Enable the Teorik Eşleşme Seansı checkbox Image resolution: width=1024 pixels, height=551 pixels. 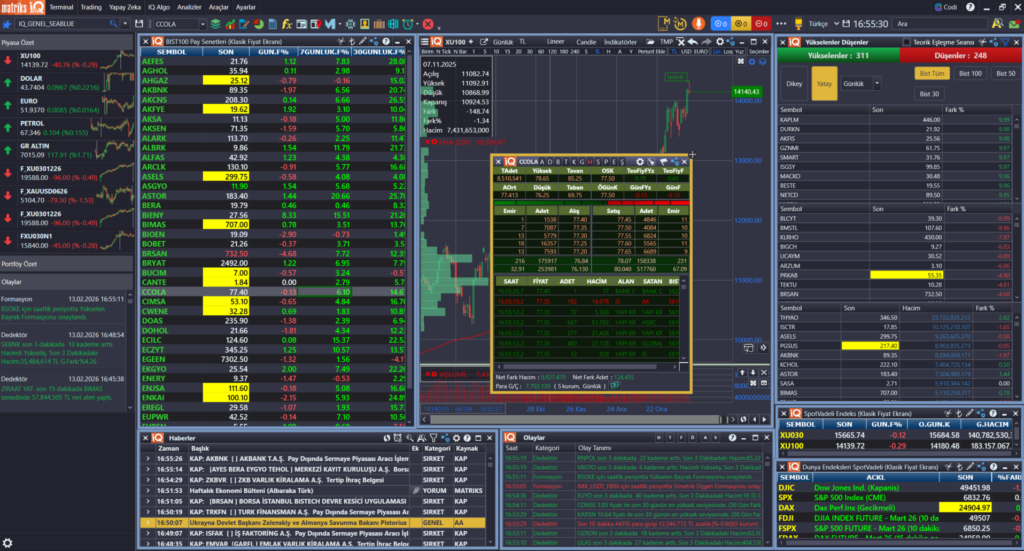click(x=906, y=42)
